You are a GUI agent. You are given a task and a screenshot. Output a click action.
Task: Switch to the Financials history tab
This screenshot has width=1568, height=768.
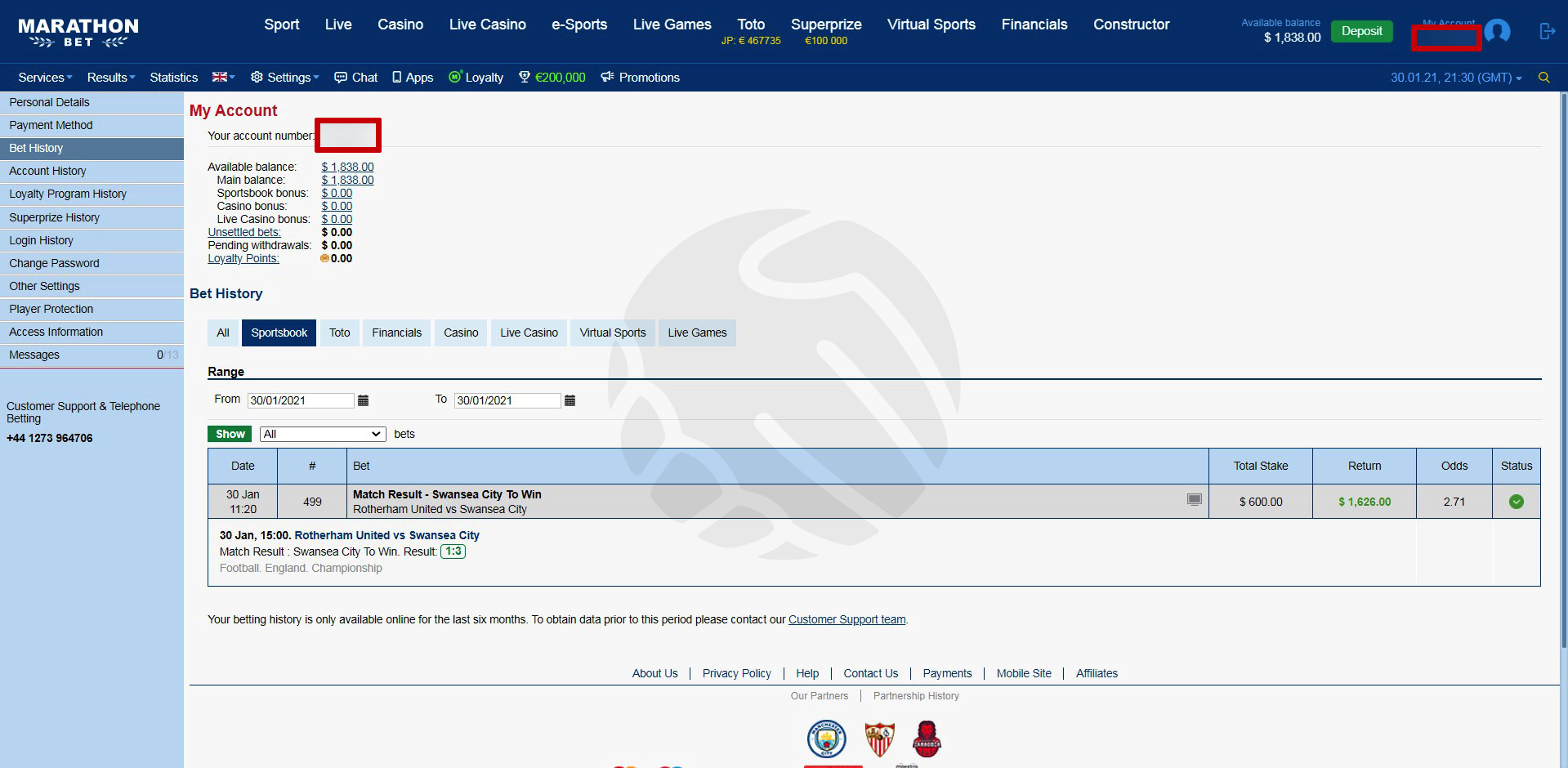pyautogui.click(x=397, y=333)
